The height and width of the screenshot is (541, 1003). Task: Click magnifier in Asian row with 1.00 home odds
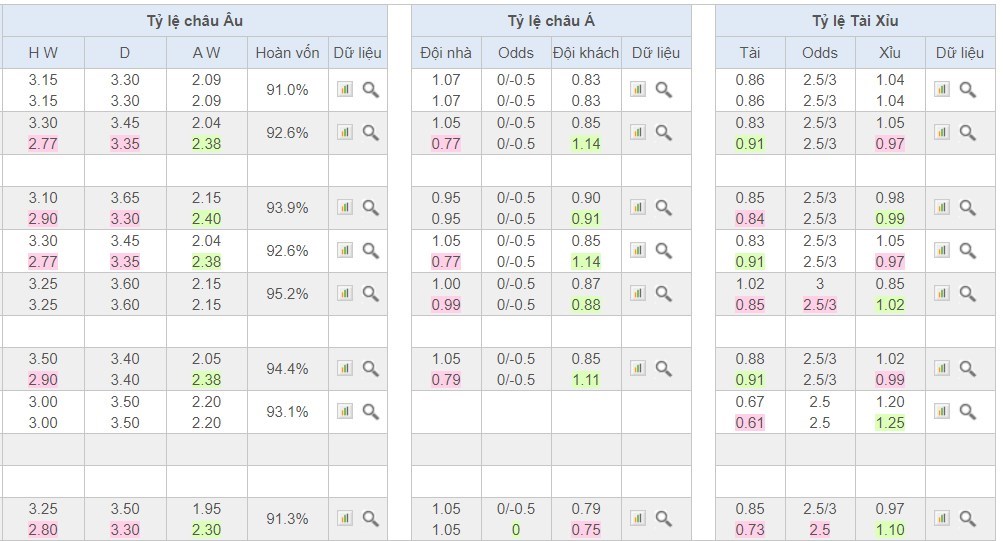pyautogui.click(x=663, y=293)
